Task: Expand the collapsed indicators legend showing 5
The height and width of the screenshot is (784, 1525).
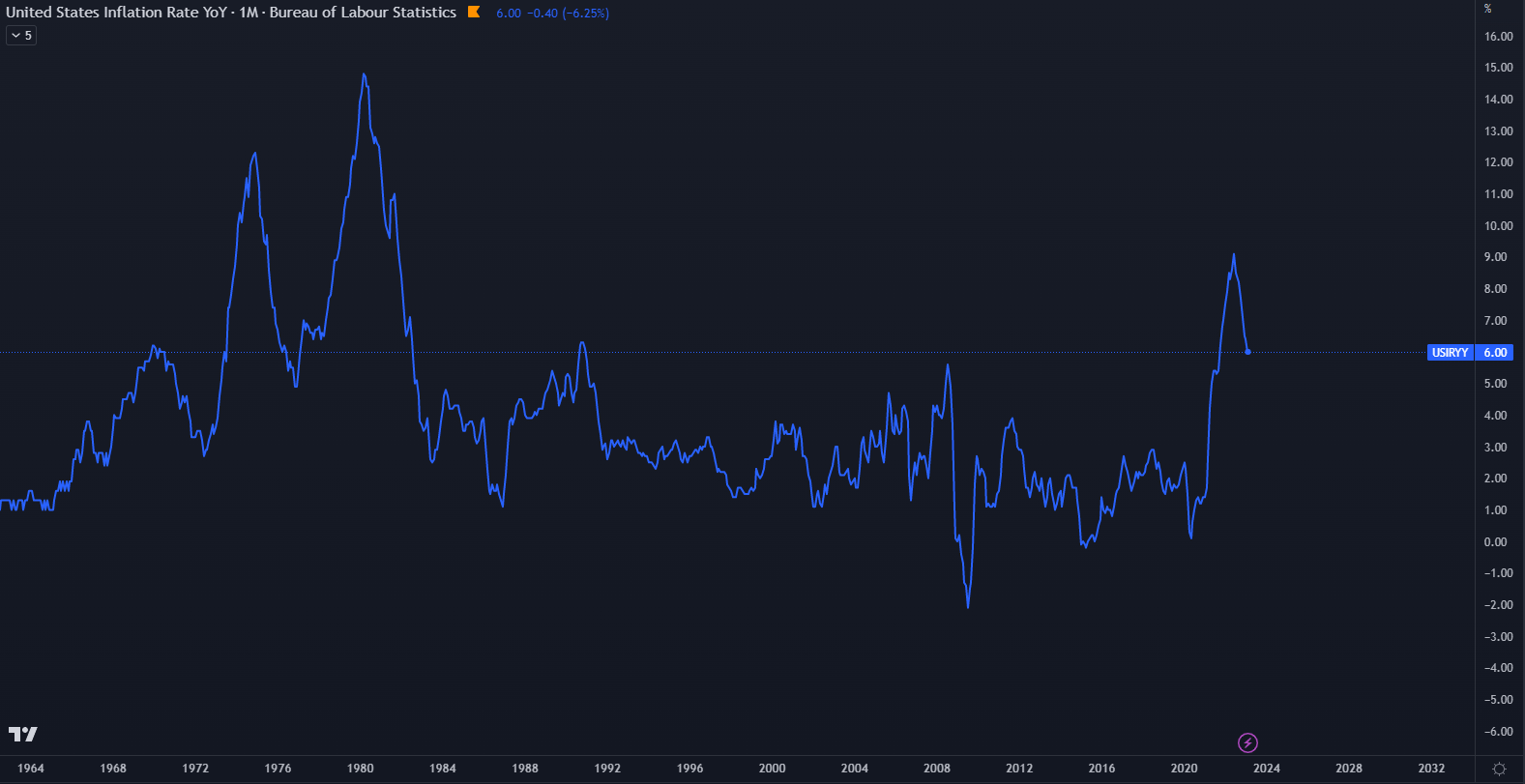Action: [21, 36]
